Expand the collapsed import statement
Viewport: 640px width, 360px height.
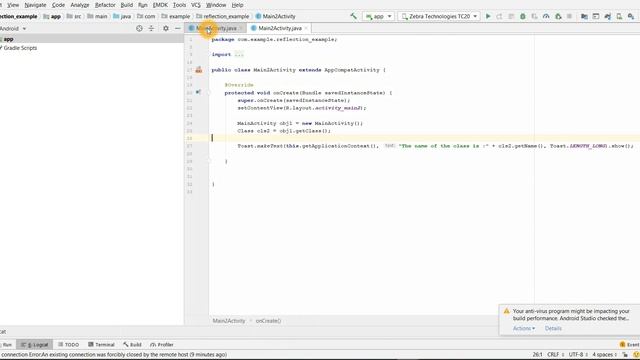(x=239, y=54)
